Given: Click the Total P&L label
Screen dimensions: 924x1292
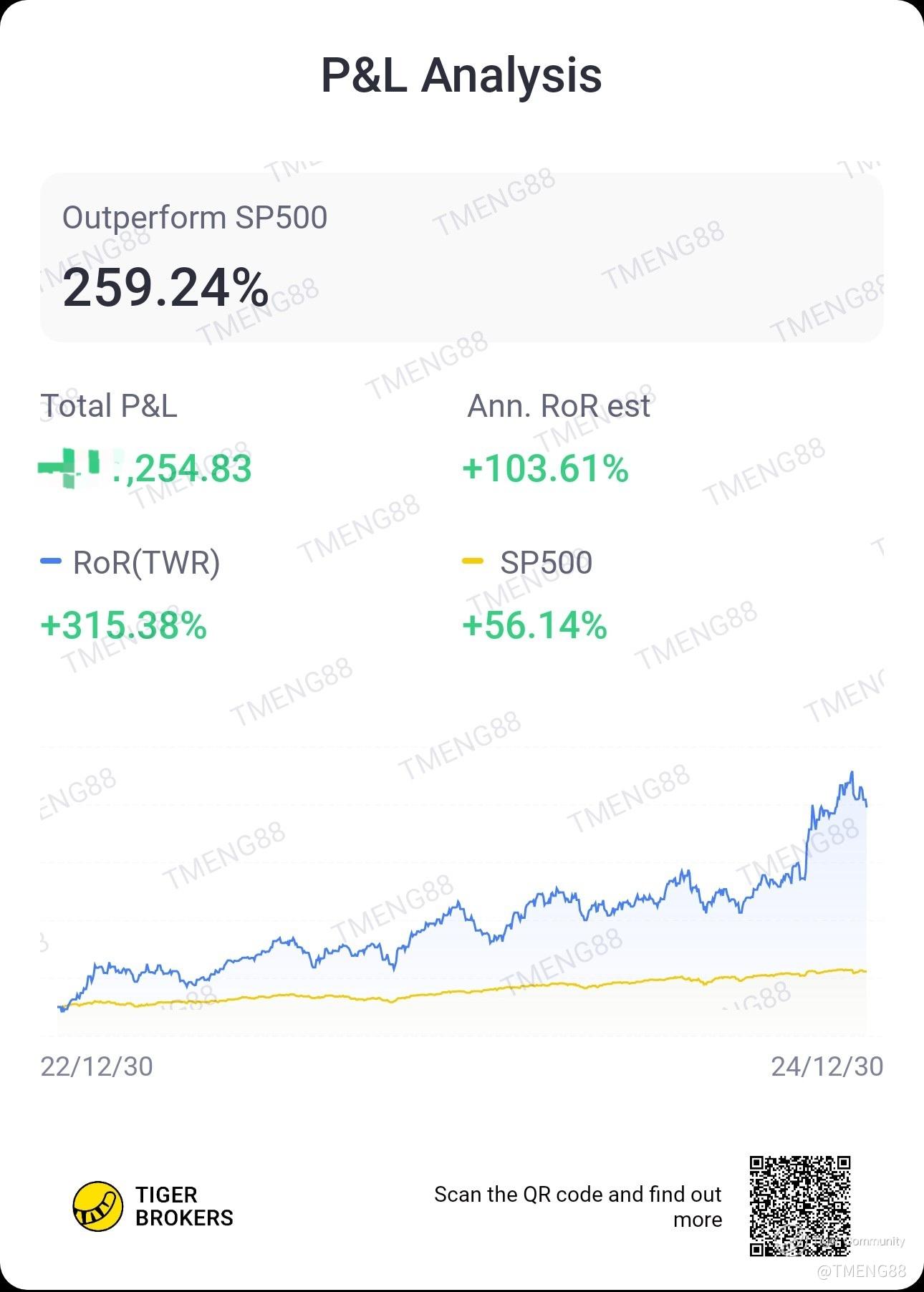Looking at the screenshot, I should (109, 406).
